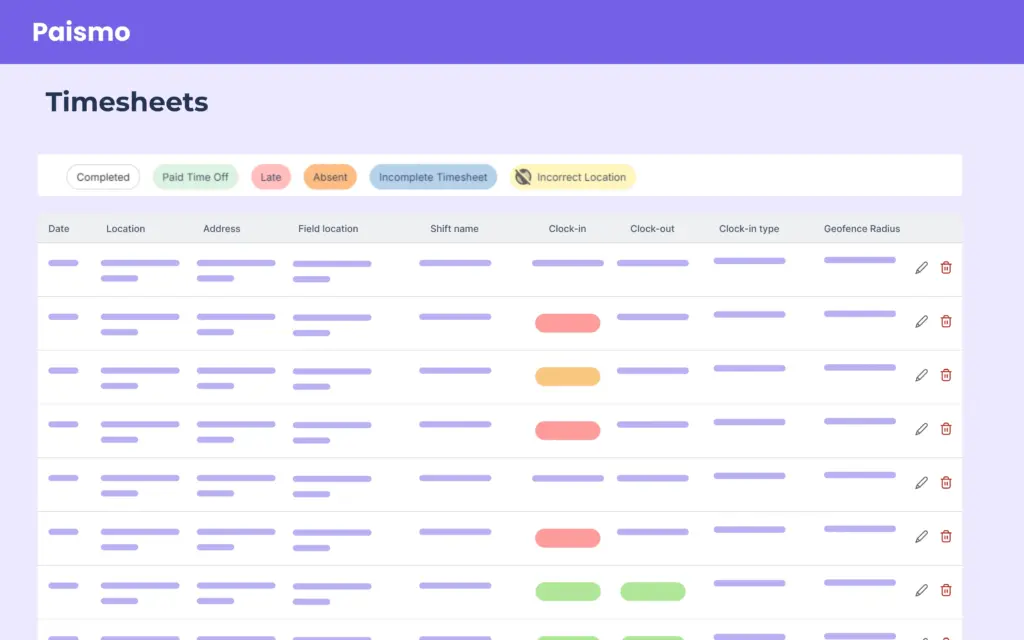The image size is (1024, 640).
Task: Click the trash delete icon on the bottom row
Action: click(x=946, y=591)
